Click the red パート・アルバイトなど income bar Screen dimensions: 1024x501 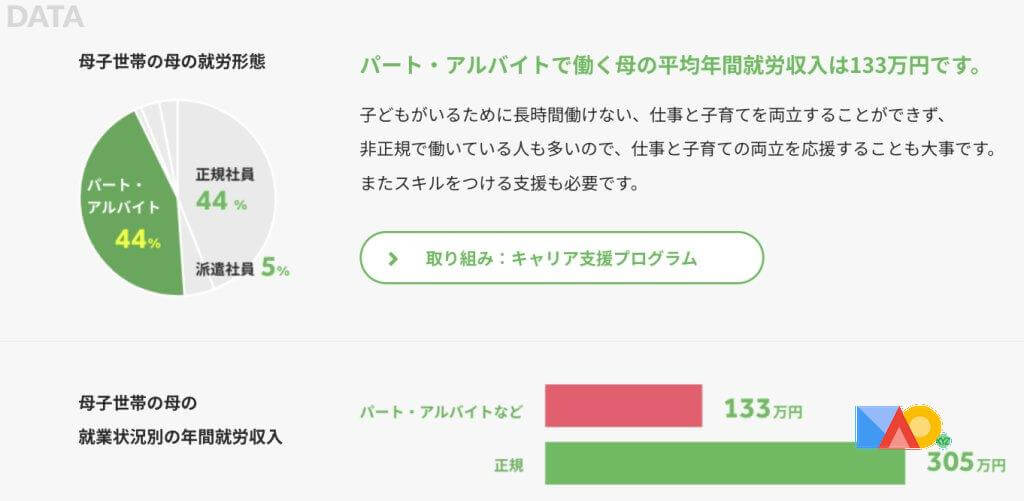click(x=623, y=406)
